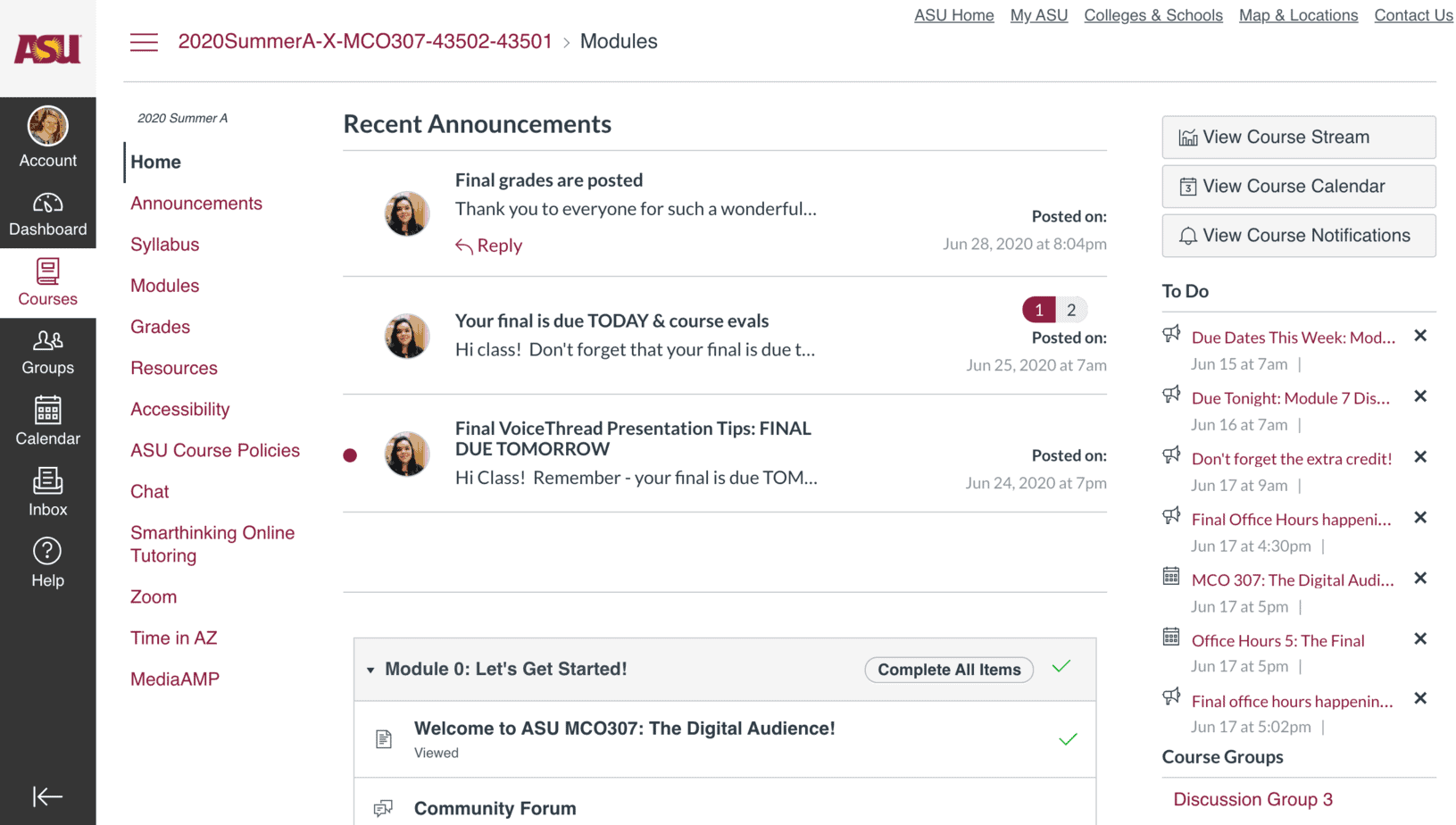The image size is (1456, 825).
Task: Open the Courses sidebar icon
Action: pos(47,281)
